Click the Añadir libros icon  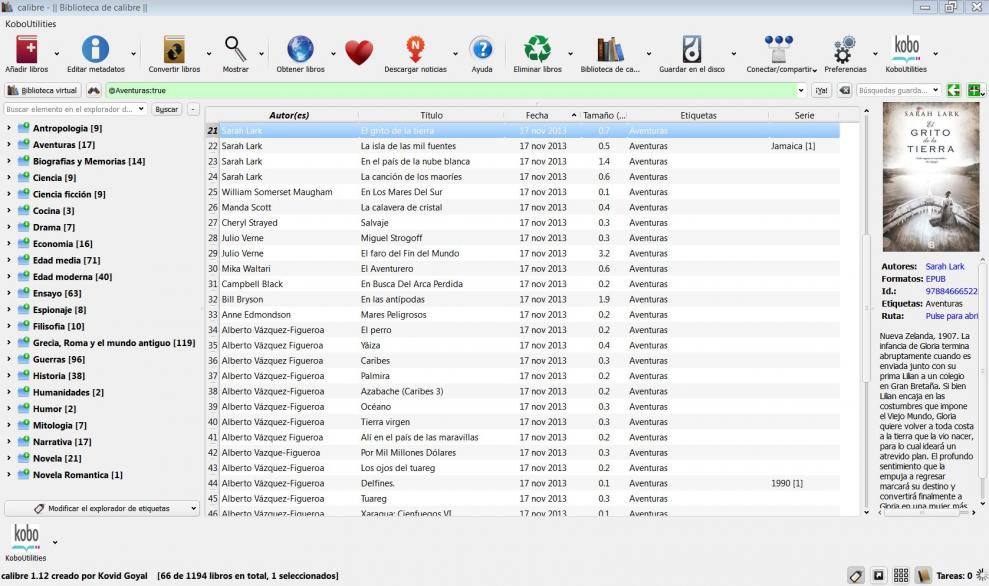(x=26, y=50)
